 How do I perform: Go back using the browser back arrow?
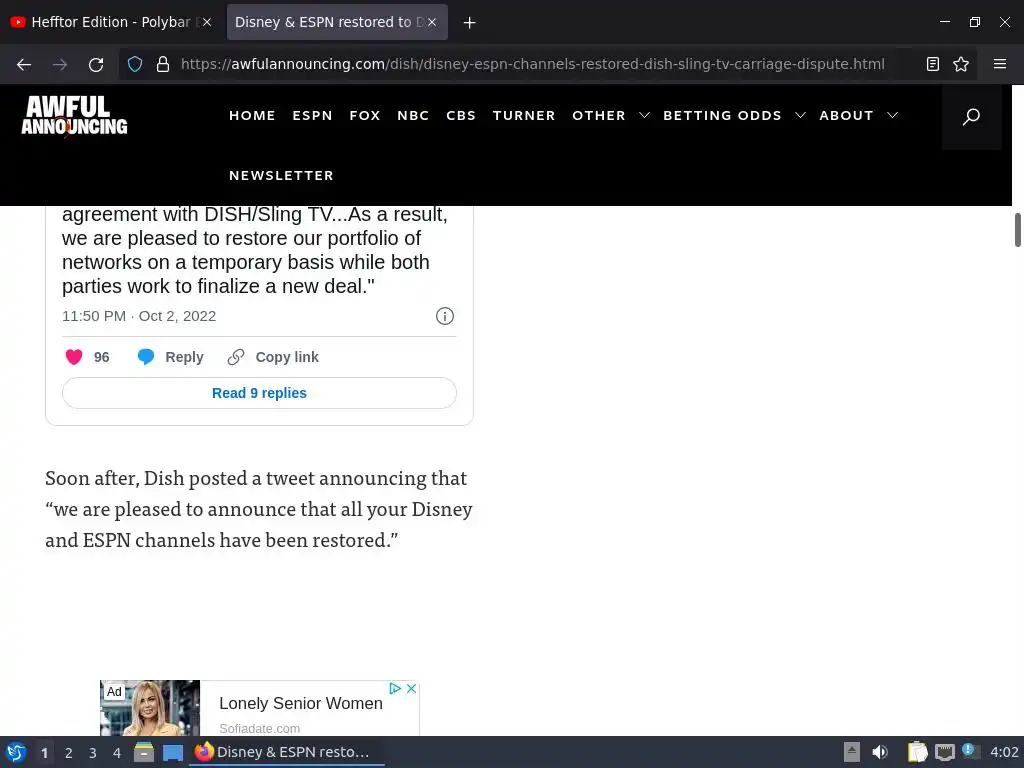point(24,64)
